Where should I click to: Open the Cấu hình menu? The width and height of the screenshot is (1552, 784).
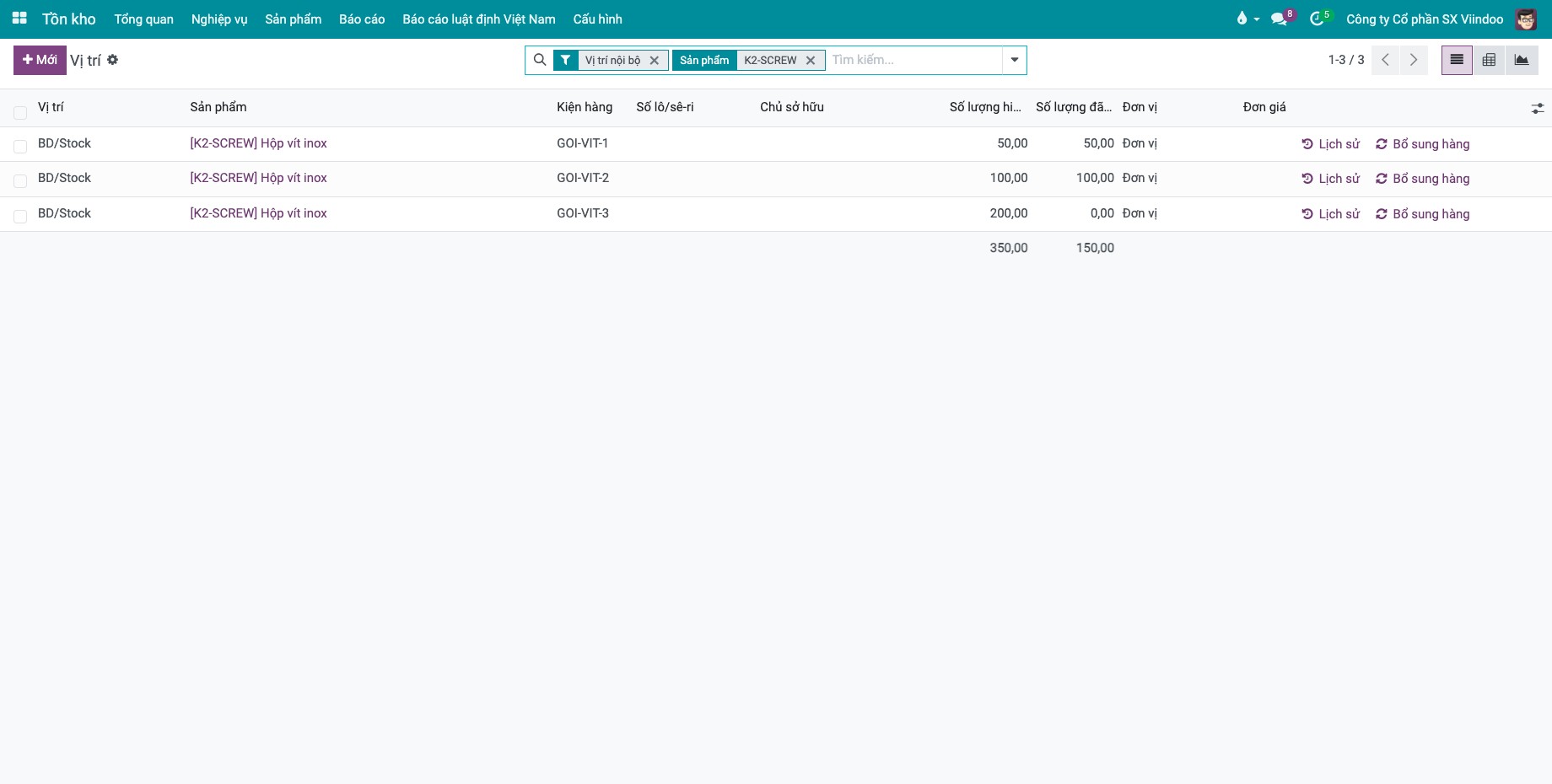pyautogui.click(x=598, y=19)
